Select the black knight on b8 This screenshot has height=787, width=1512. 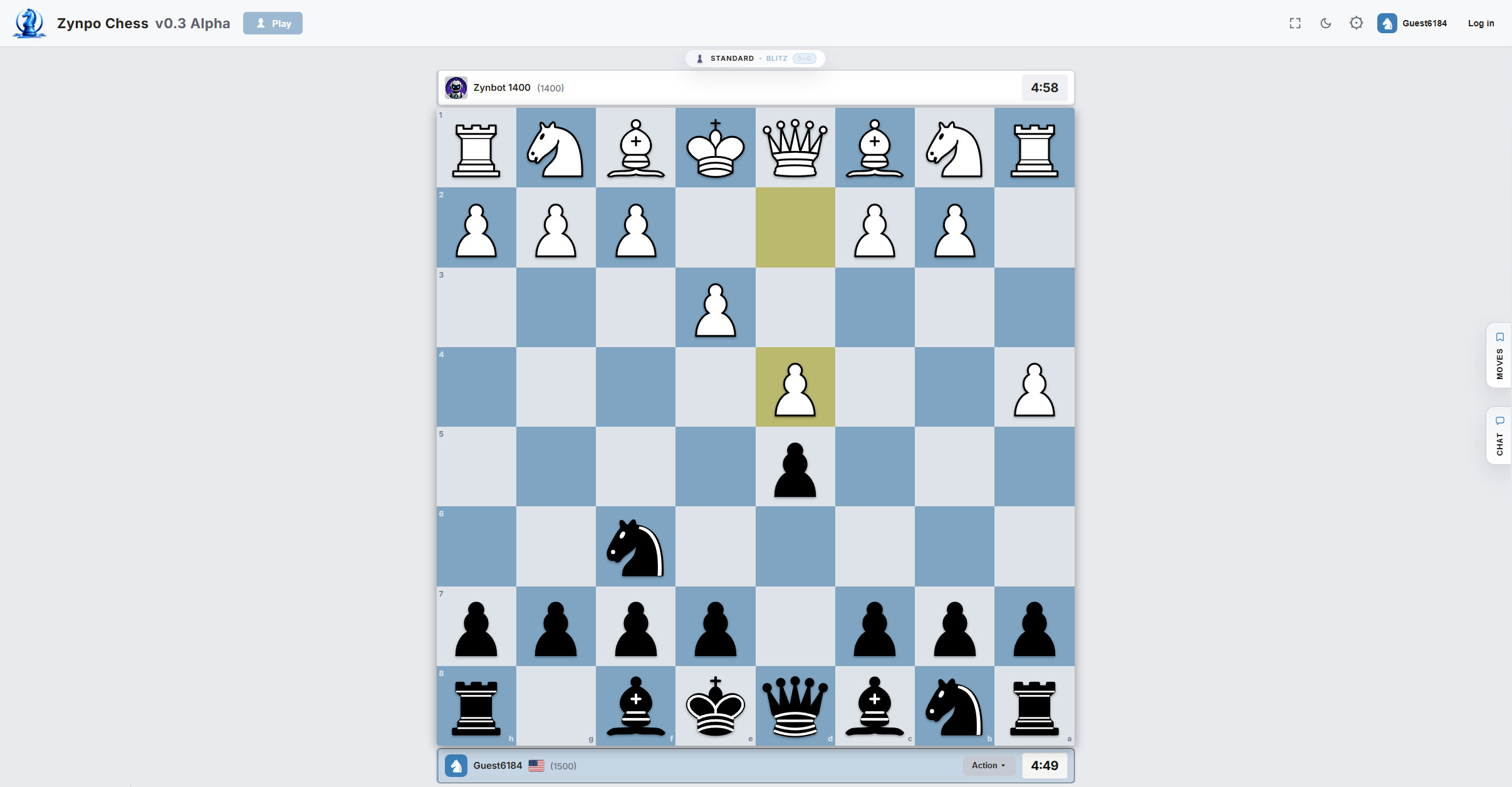click(x=954, y=706)
